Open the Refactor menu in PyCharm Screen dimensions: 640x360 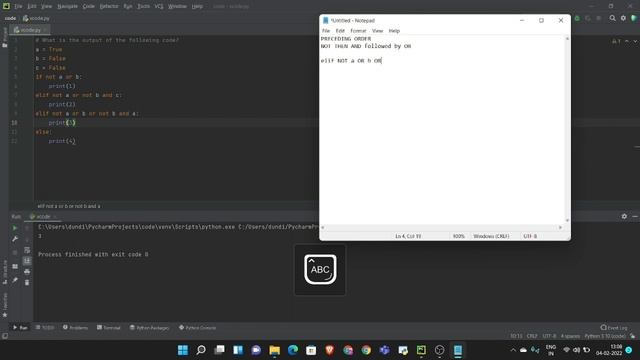pyautogui.click(x=109, y=6)
